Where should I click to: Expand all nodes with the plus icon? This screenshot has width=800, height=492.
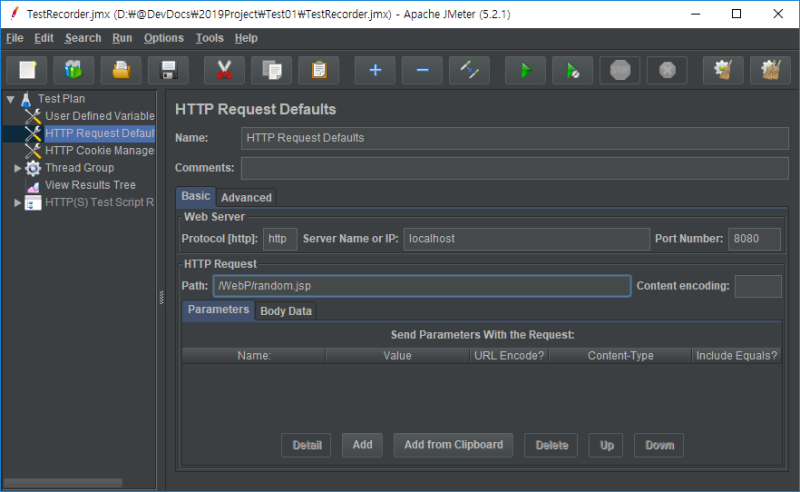coord(375,70)
